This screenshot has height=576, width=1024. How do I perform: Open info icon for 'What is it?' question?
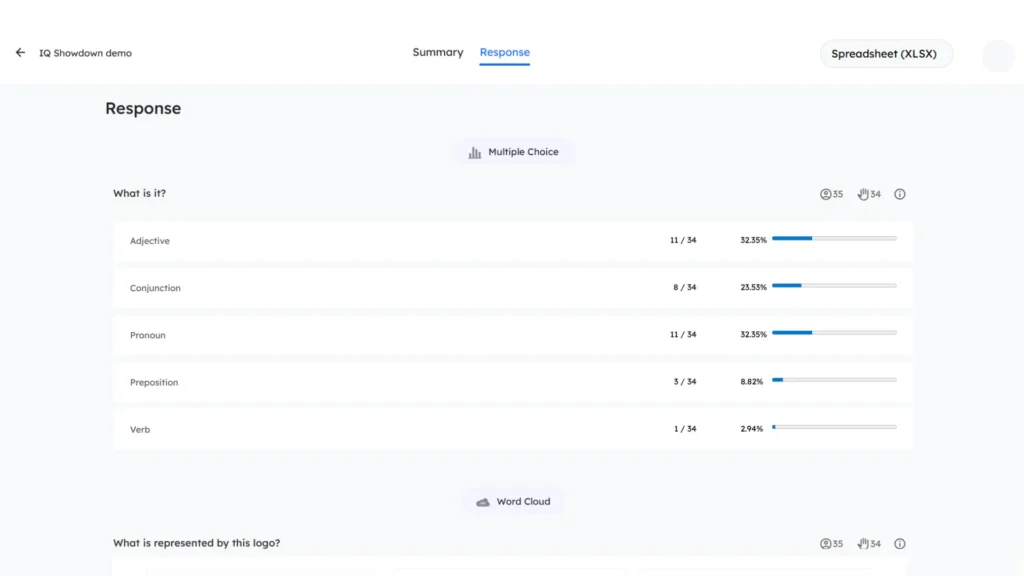tap(900, 194)
